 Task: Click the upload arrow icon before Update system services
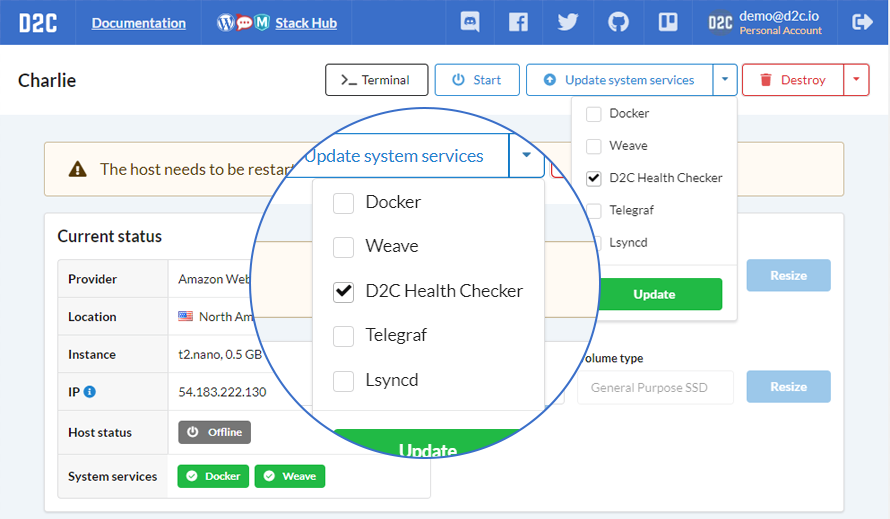tap(549, 80)
